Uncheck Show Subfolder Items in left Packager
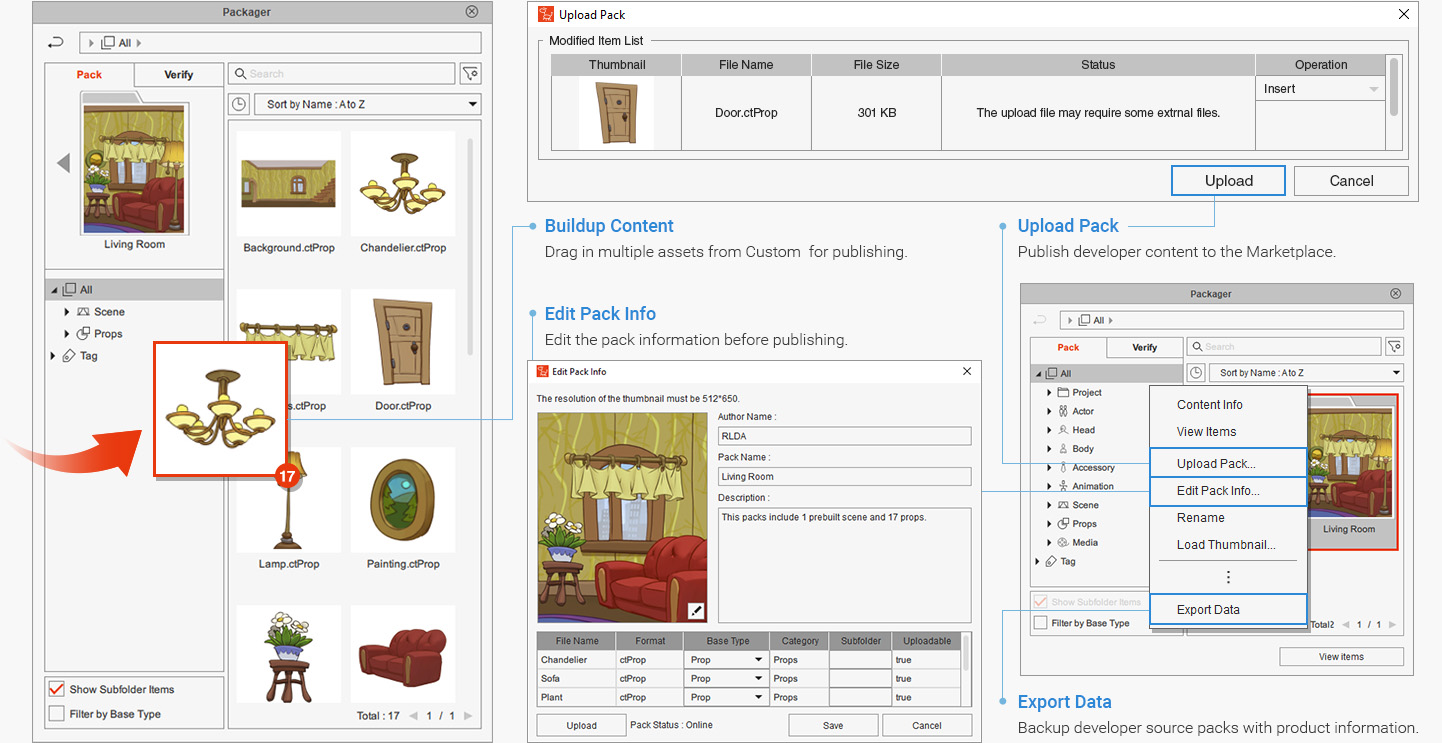This screenshot has height=743, width=1442. [56, 690]
